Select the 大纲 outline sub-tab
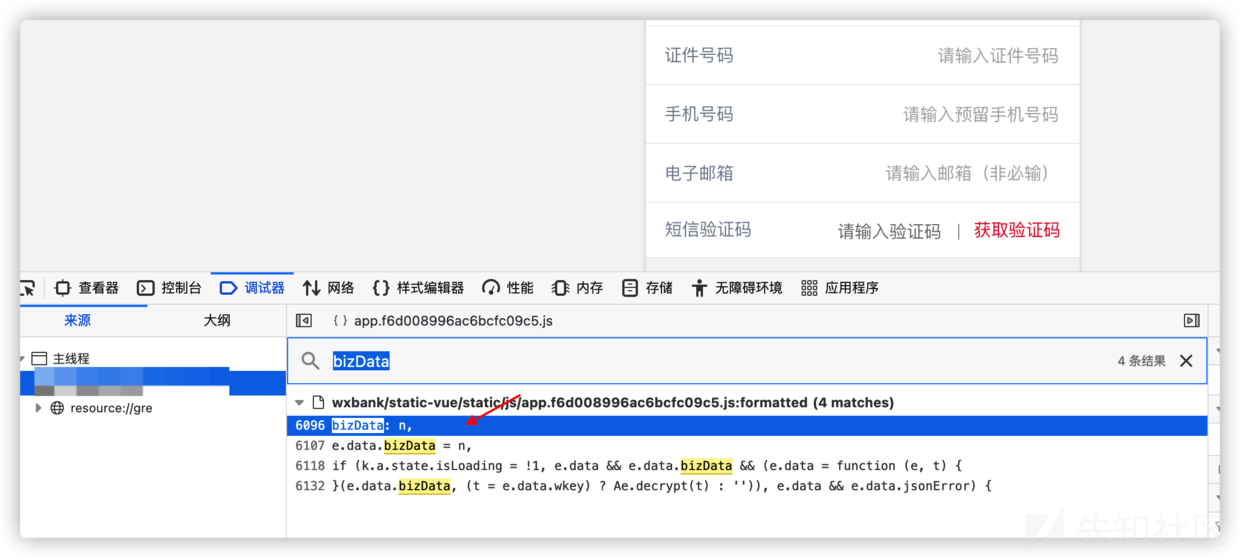 [217, 320]
